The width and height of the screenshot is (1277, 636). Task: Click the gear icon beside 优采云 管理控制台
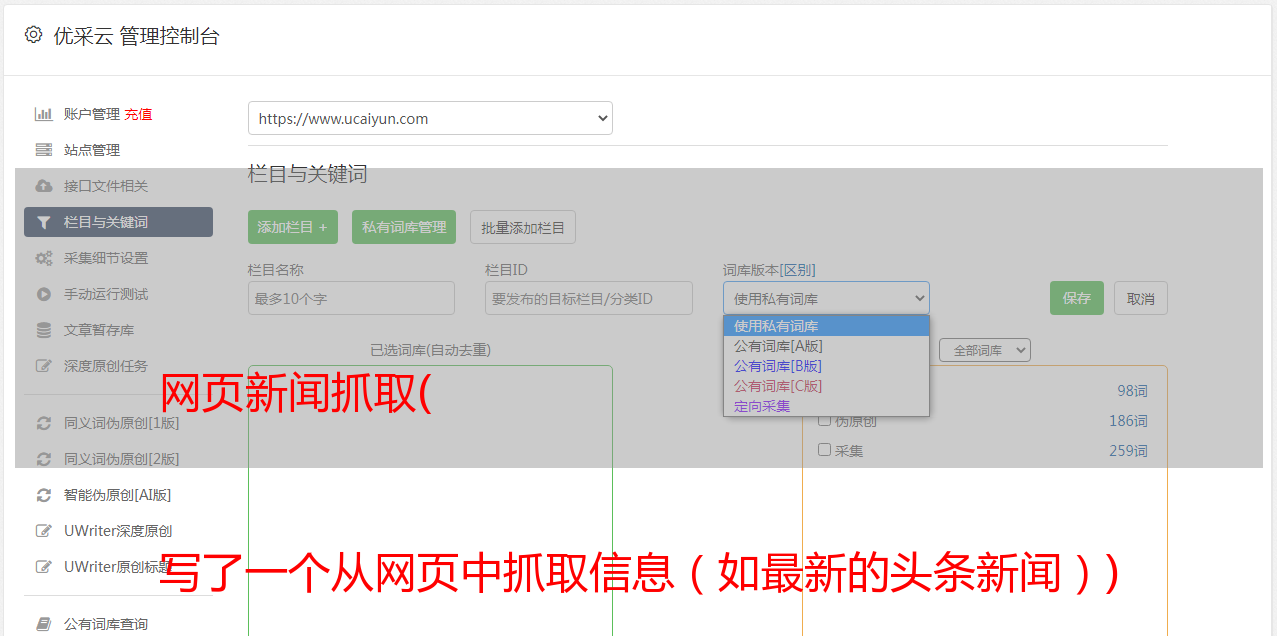[x=33, y=35]
